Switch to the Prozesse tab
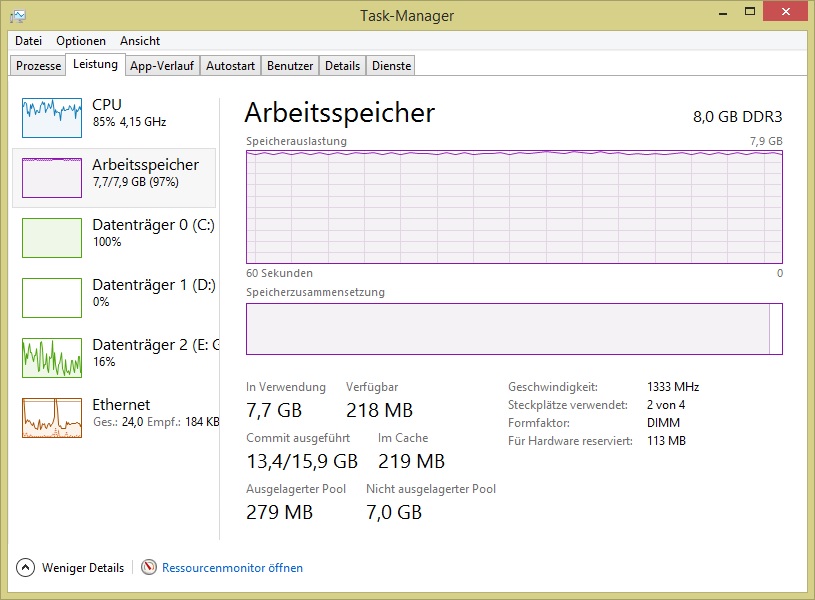The width and height of the screenshot is (815, 600). point(39,66)
